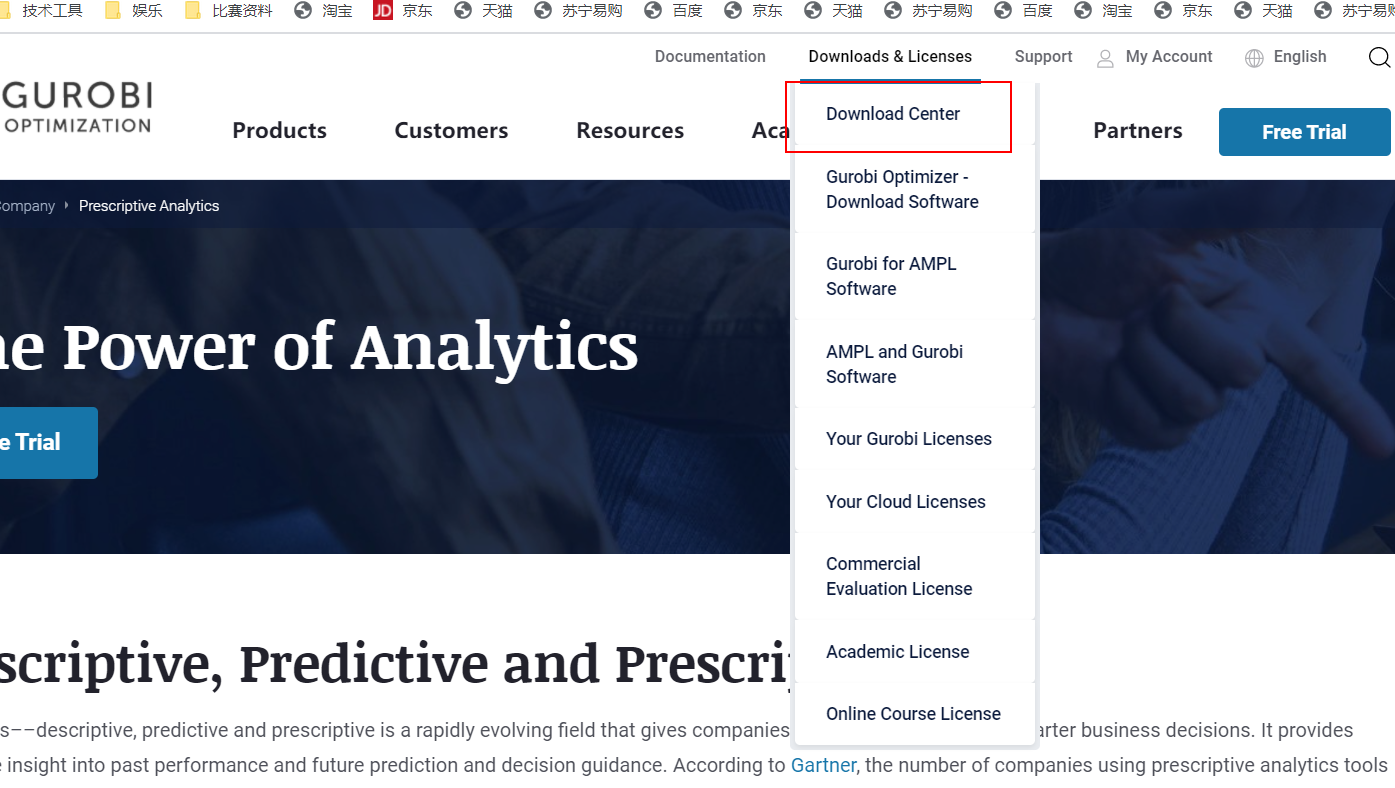The width and height of the screenshot is (1395, 788).
Task: Click the Company breadcrumb link
Action: click(27, 206)
